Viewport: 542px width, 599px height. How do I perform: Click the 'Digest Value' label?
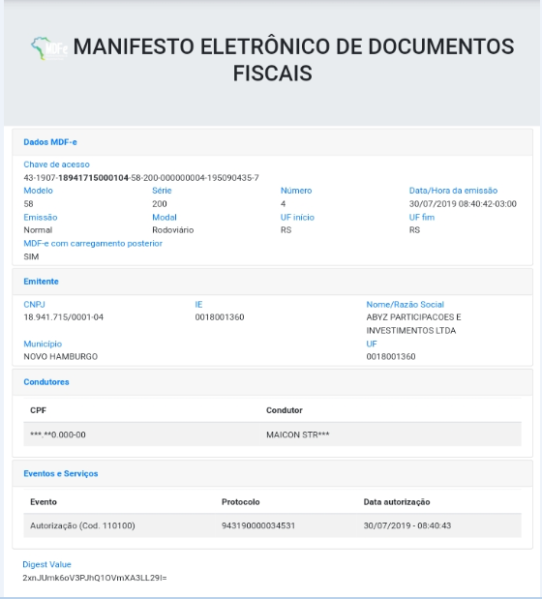coord(47,564)
